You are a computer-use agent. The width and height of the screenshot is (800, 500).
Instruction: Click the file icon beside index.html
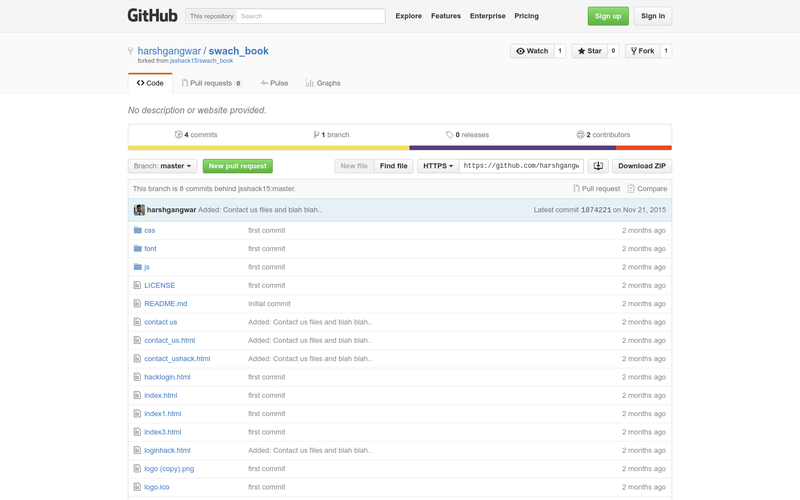click(137, 395)
